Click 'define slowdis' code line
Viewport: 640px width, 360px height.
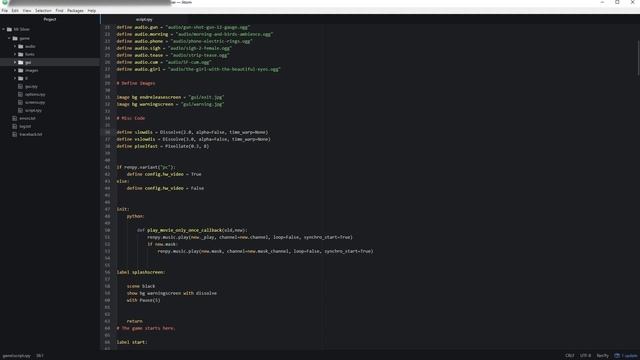192,132
